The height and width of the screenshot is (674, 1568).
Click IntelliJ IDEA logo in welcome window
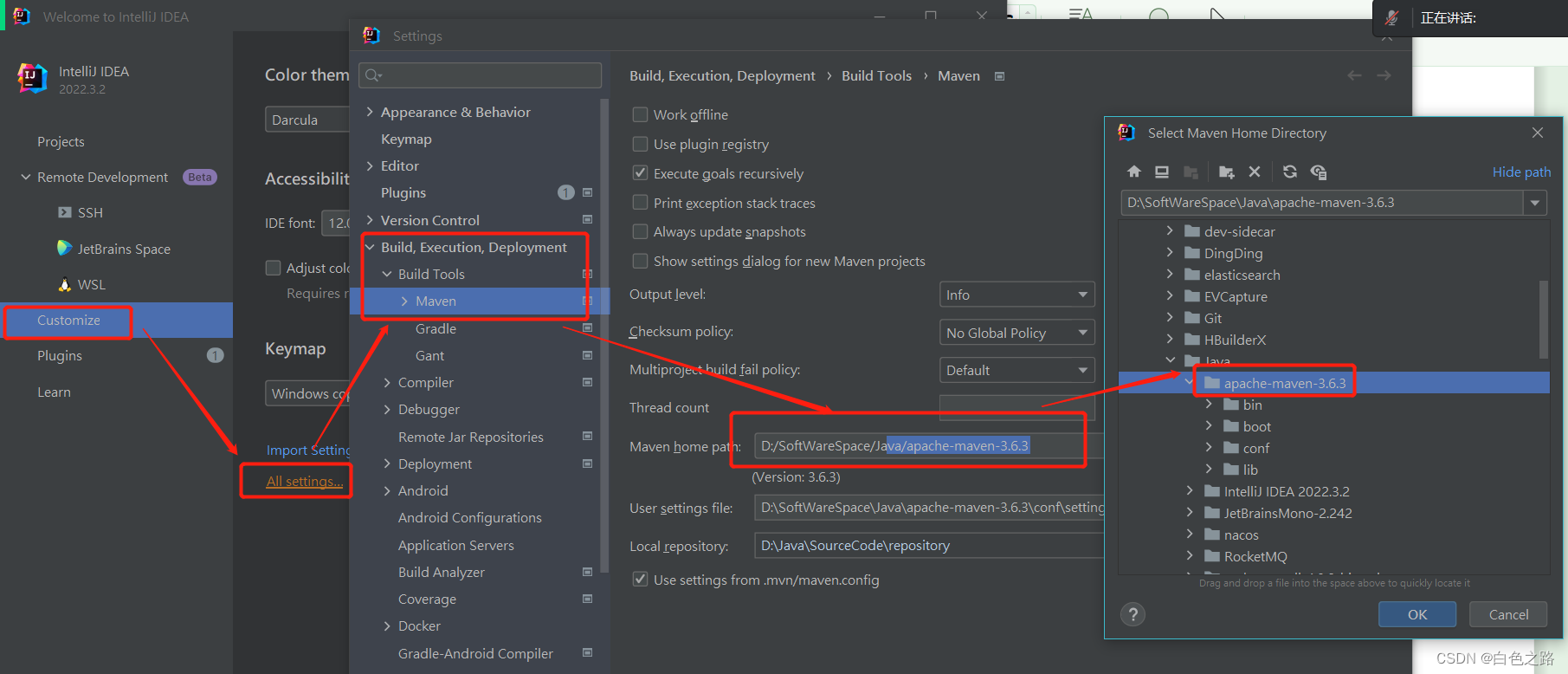click(32, 79)
